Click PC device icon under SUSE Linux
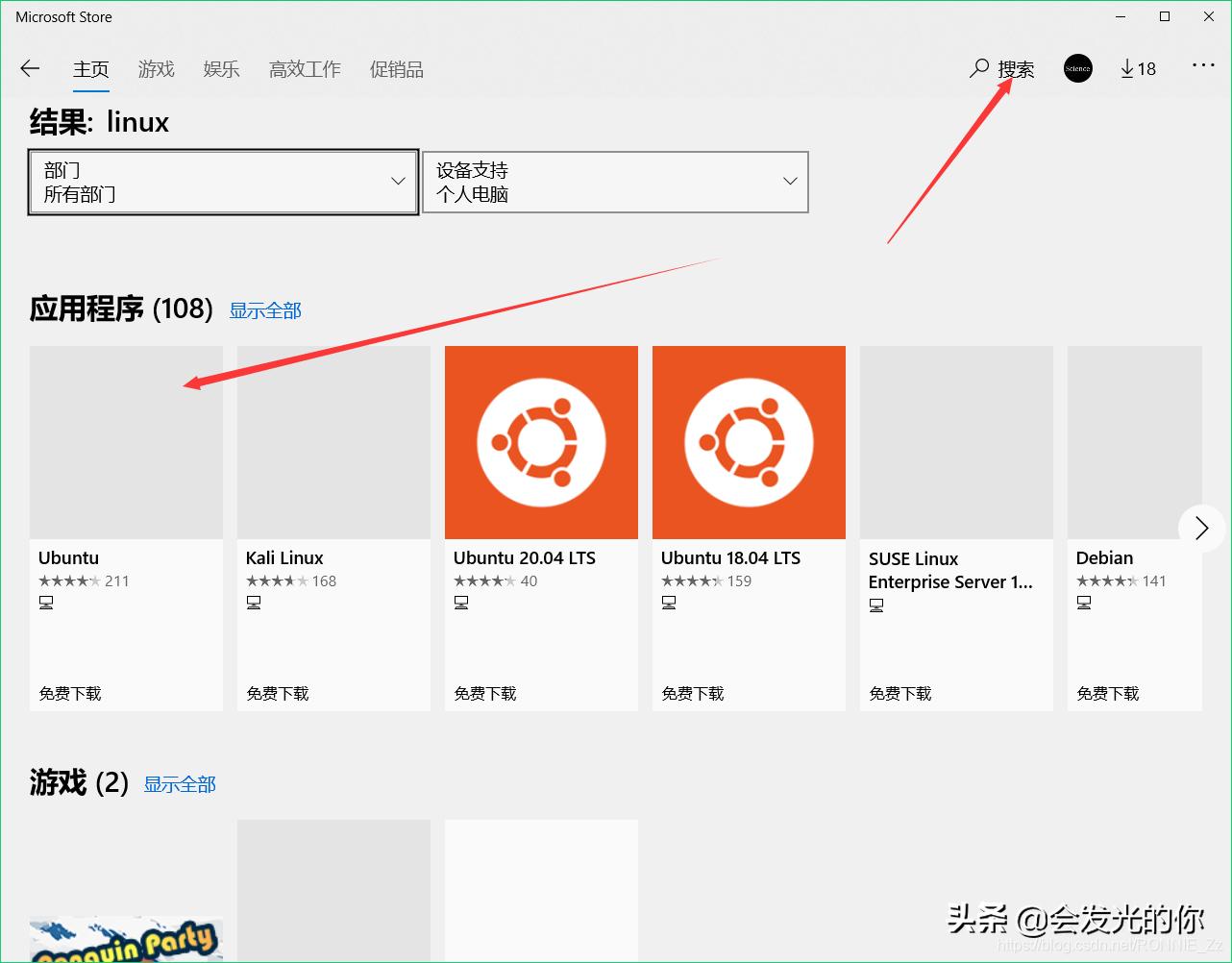This screenshot has width=1232, height=963. pos(876,605)
